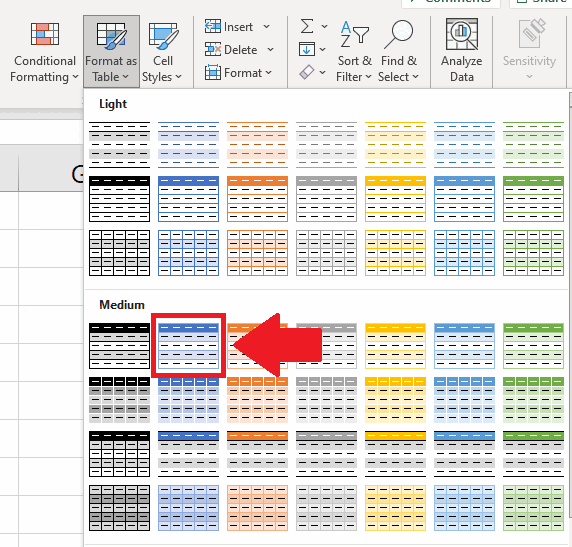This screenshot has height=547, width=572.
Task: Apply green-header Medium style with pale green bands
Action: pos(533,346)
